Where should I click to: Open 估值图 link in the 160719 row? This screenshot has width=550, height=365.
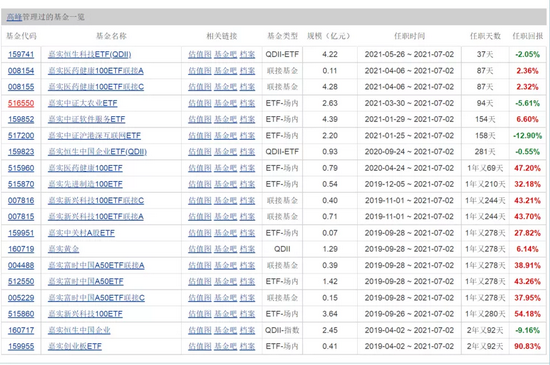click(200, 249)
